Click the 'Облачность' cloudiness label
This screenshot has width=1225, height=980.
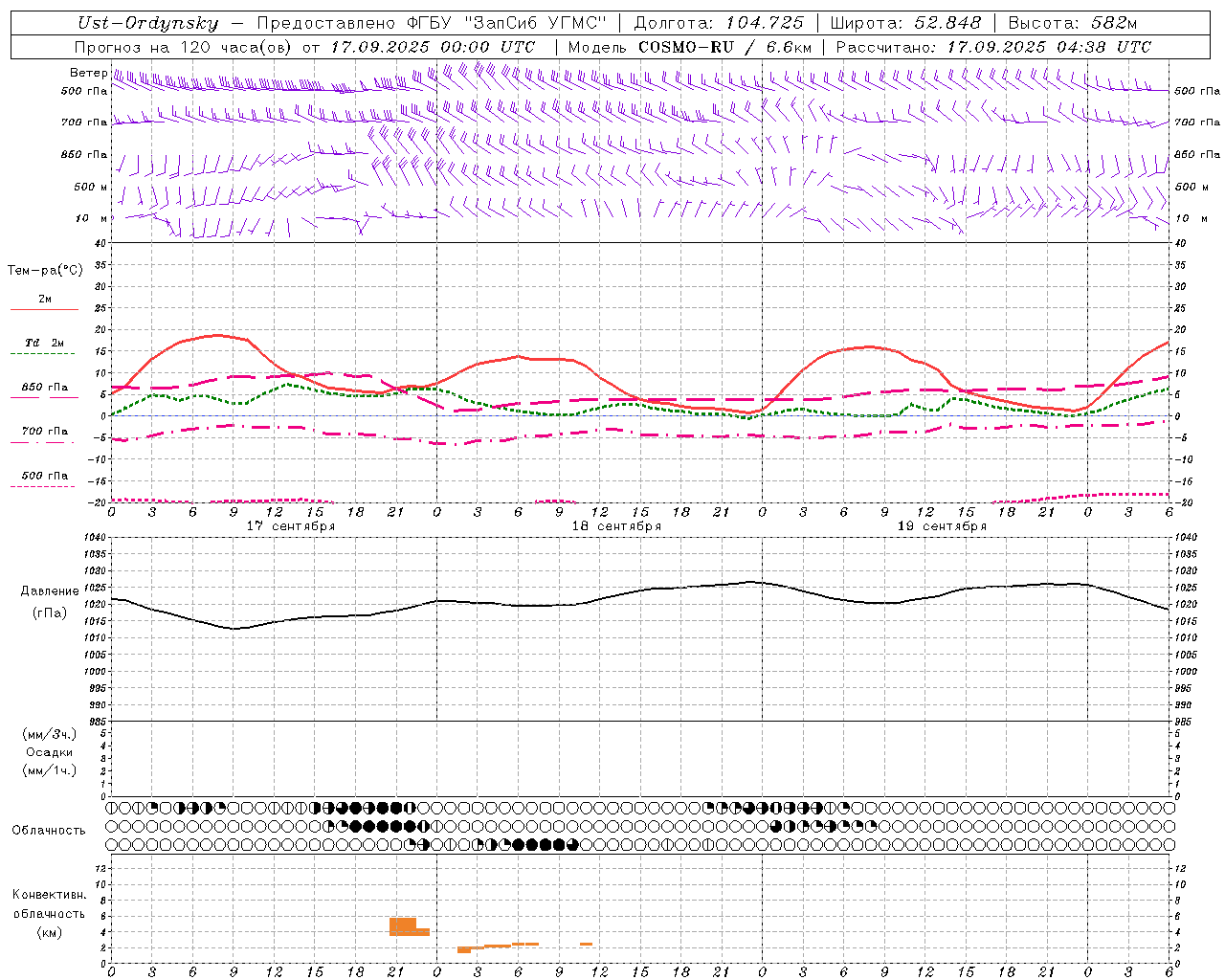coord(49,831)
